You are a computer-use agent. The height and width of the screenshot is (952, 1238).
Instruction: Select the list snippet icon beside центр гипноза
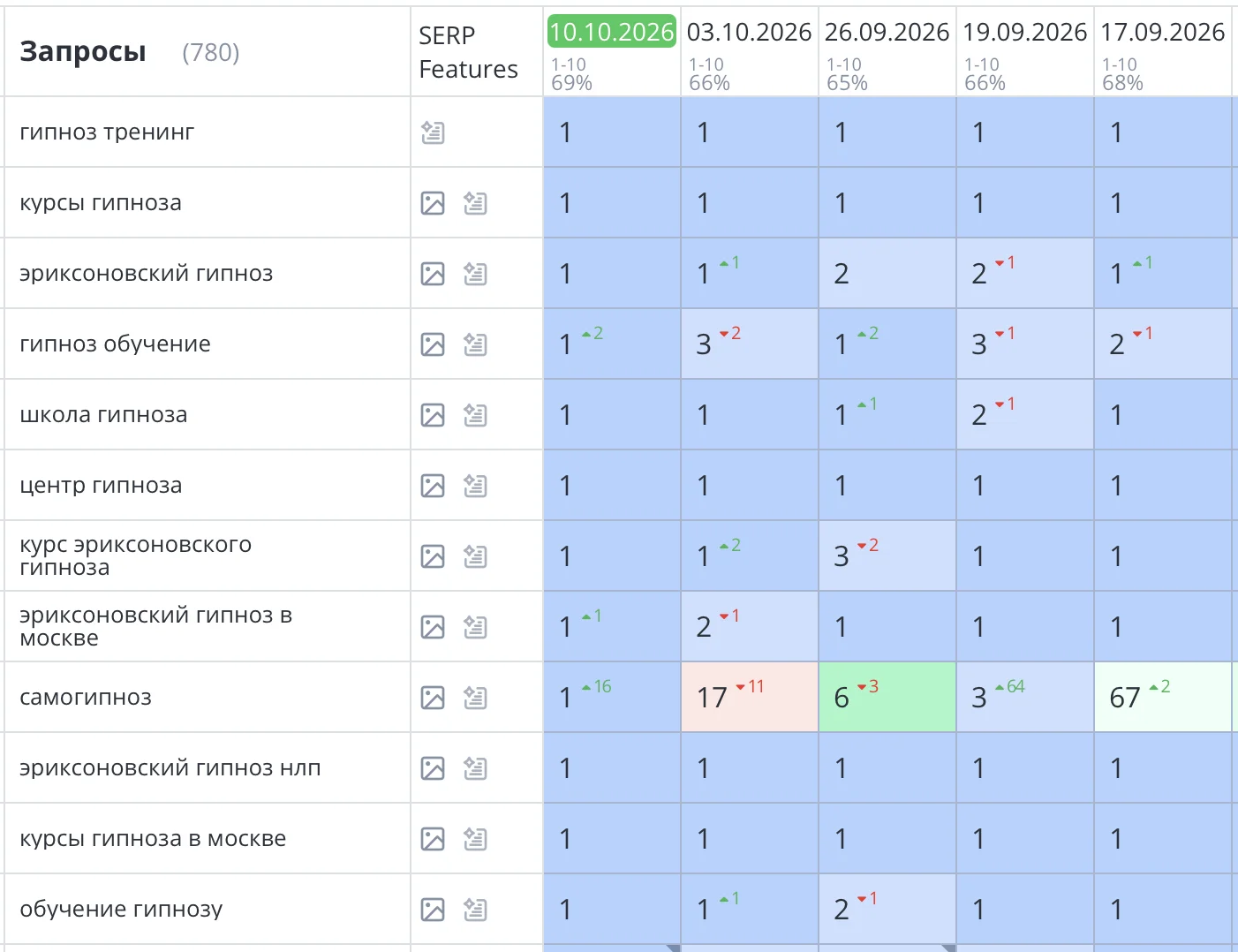475,486
